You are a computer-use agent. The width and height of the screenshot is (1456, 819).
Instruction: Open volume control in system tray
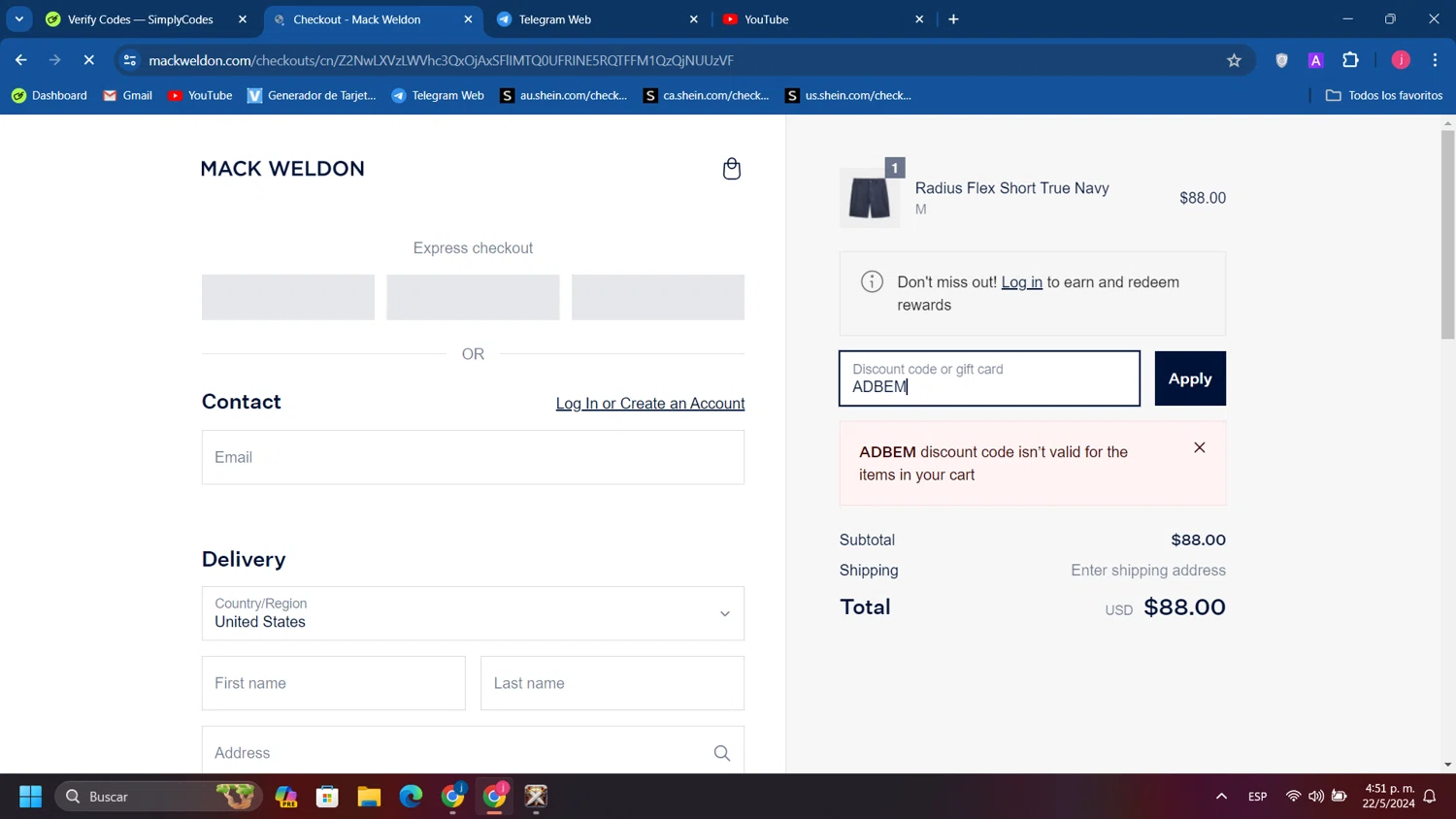1316,797
